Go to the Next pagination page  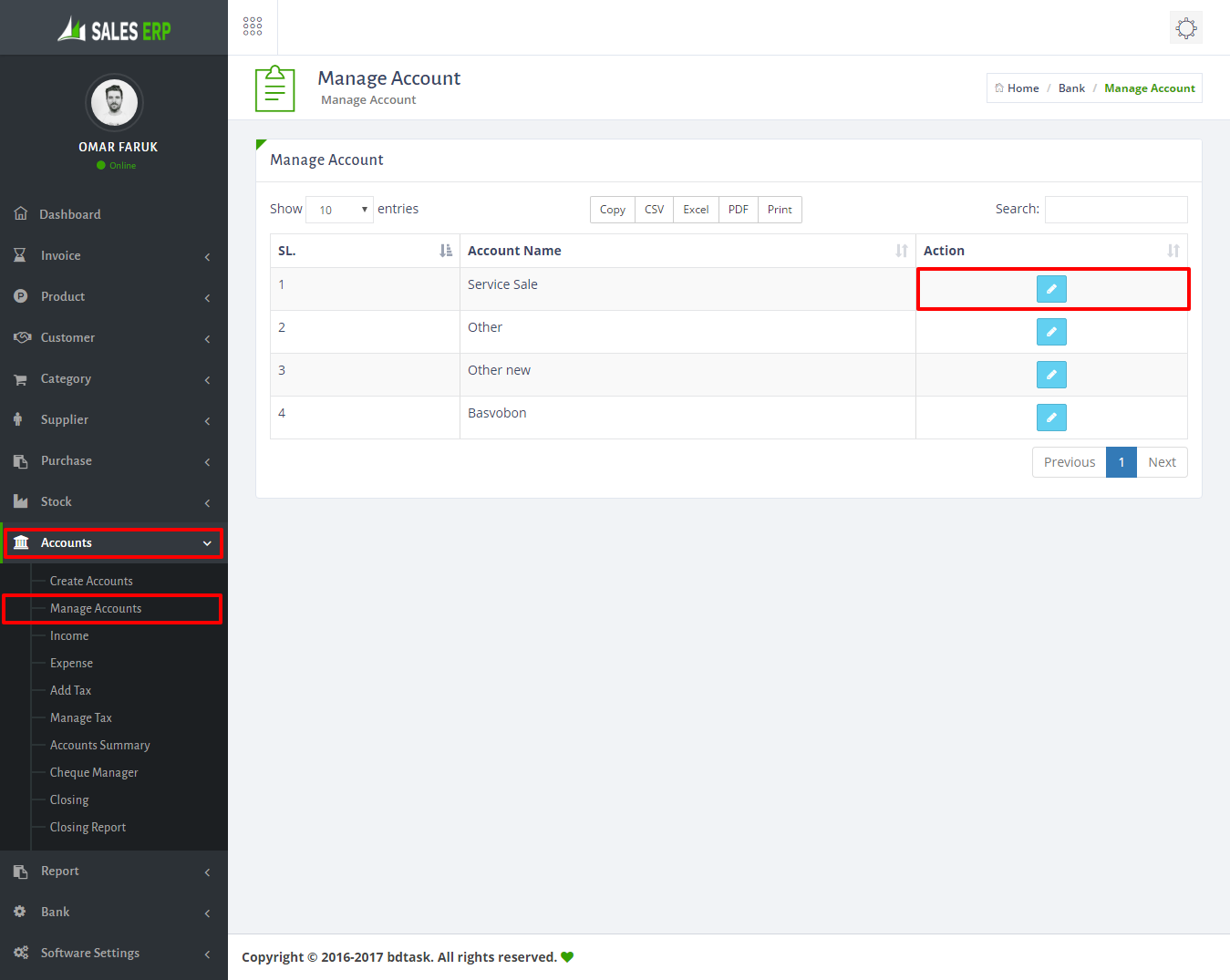point(1162,462)
